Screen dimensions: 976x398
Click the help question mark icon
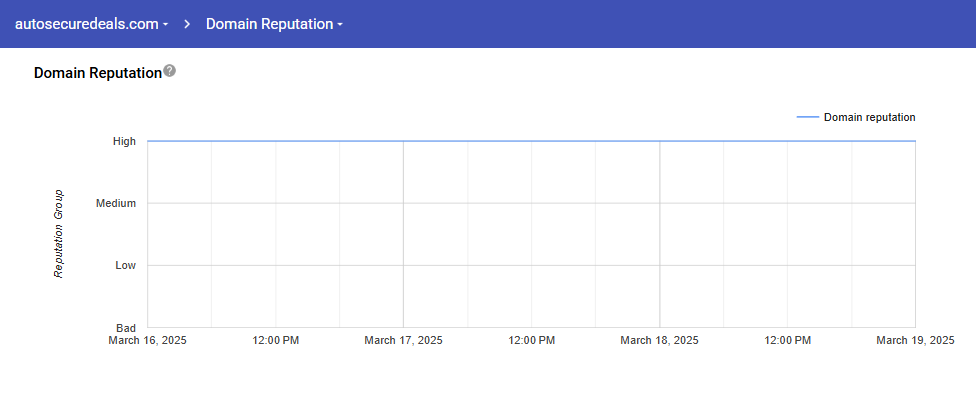(x=169, y=71)
